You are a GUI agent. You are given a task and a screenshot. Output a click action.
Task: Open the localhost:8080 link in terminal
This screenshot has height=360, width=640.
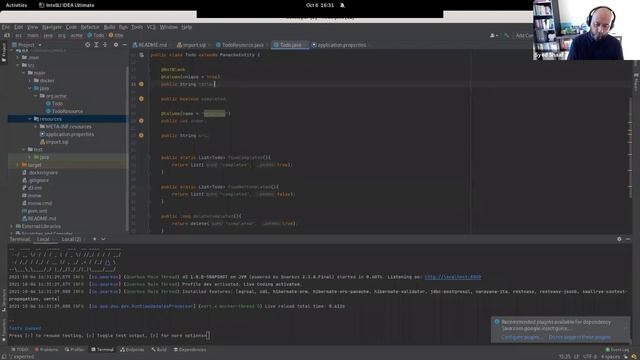tap(453, 277)
